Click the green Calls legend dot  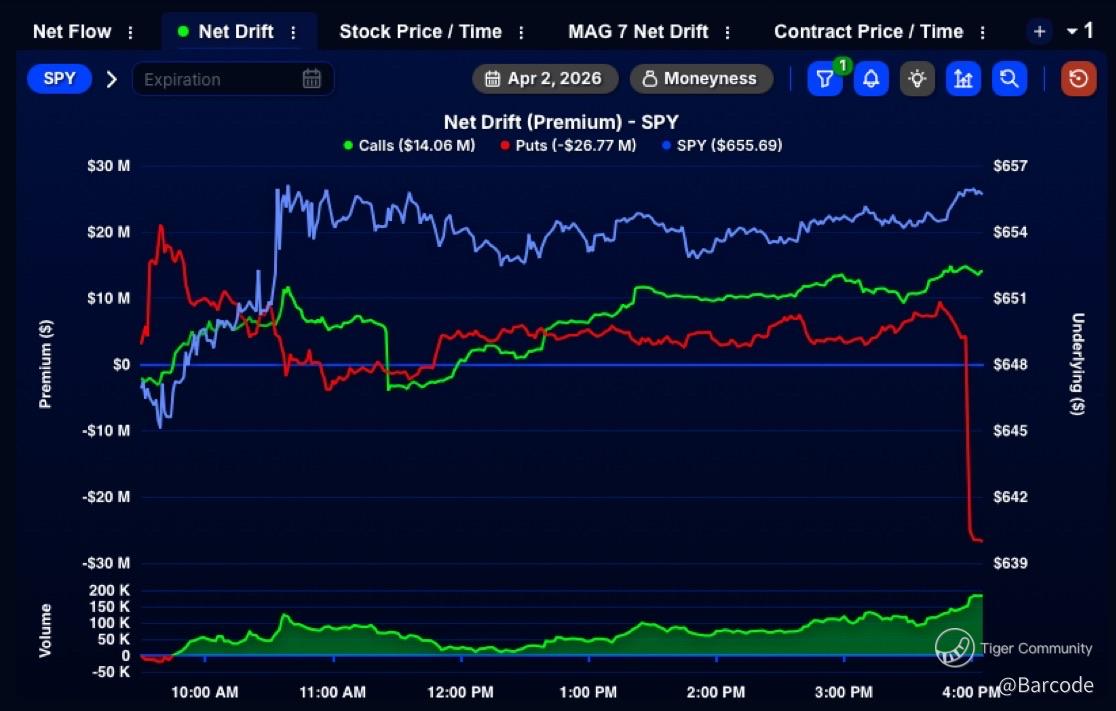pos(348,146)
